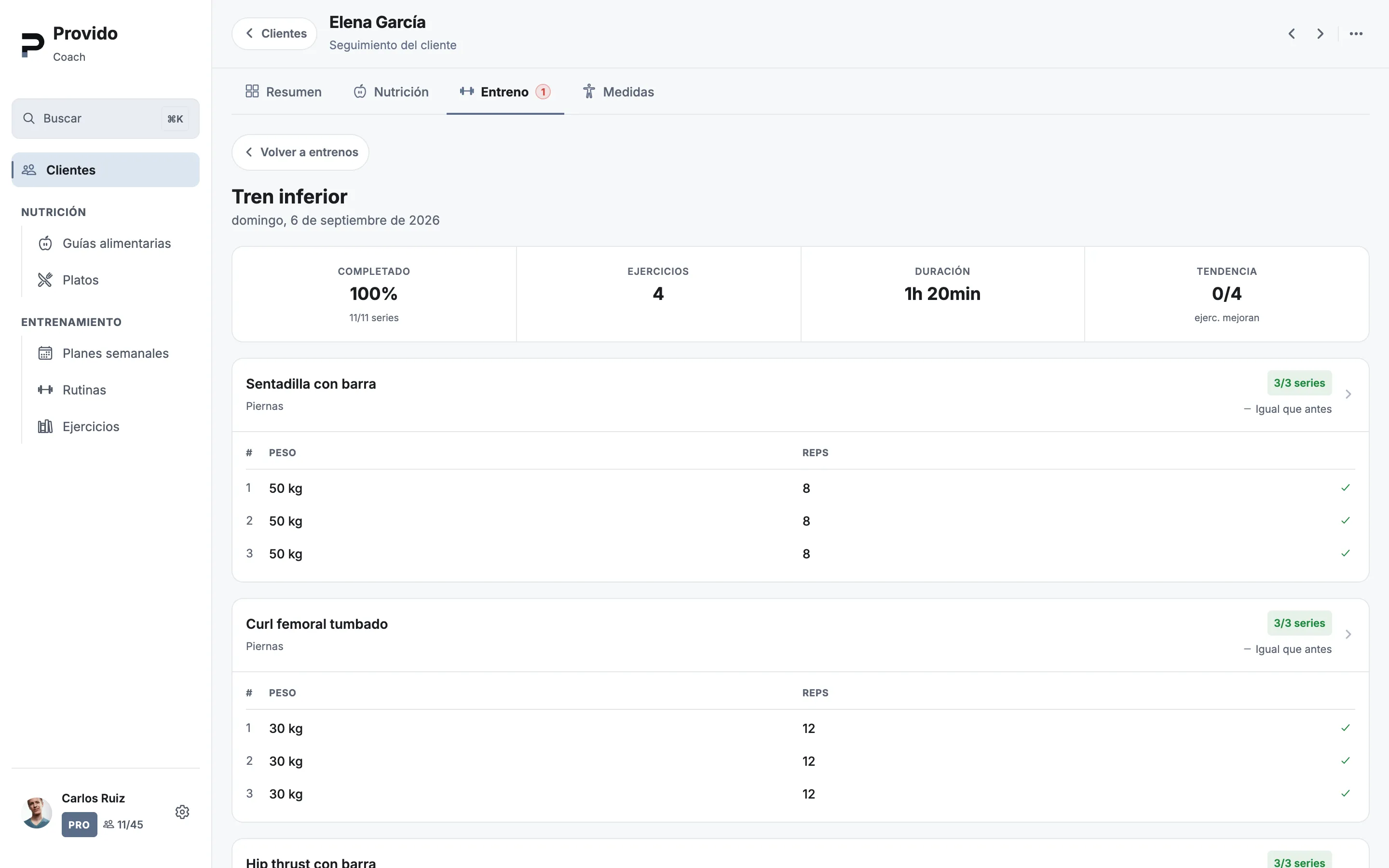Click checkmark on Curl femoral set 3

1346,793
